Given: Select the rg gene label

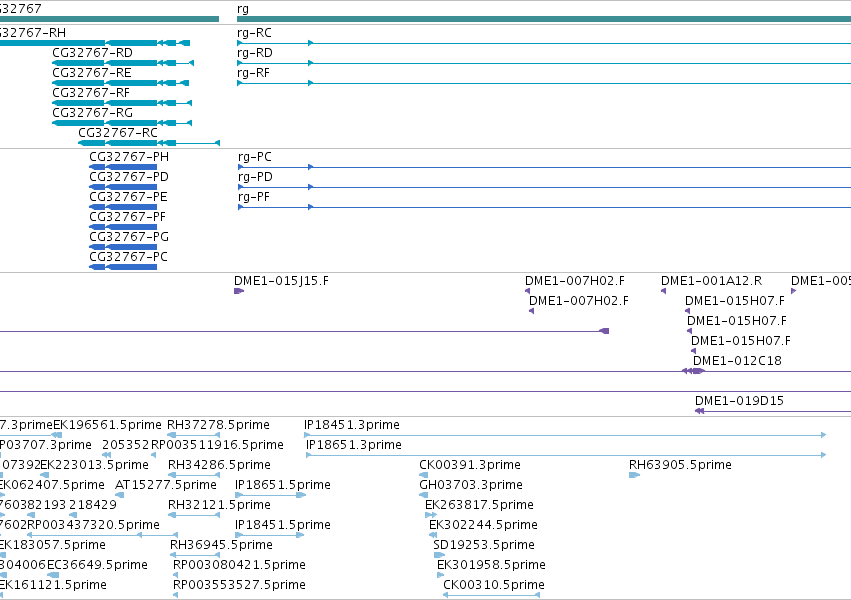Looking at the screenshot, I should 243,9.
